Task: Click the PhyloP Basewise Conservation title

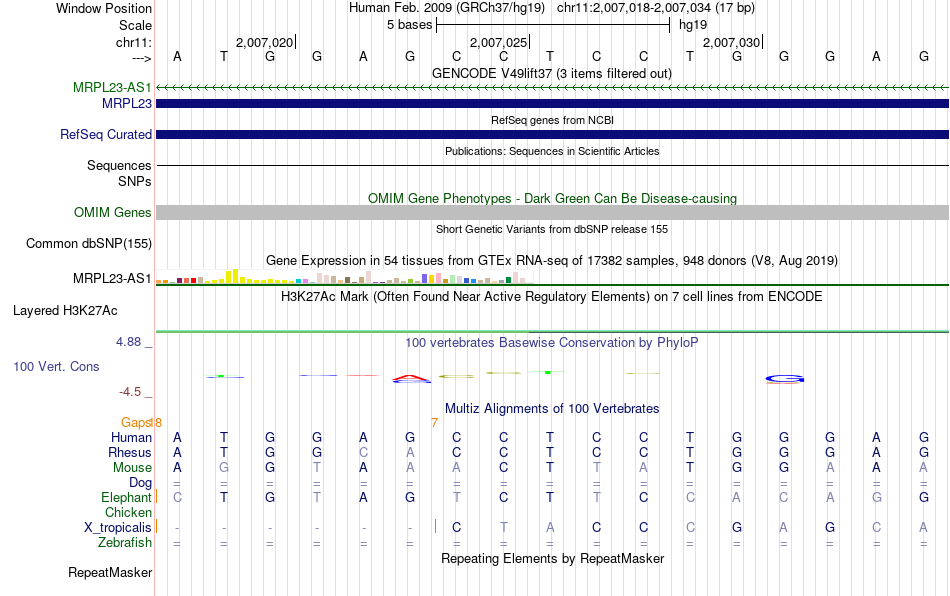Action: (x=552, y=342)
